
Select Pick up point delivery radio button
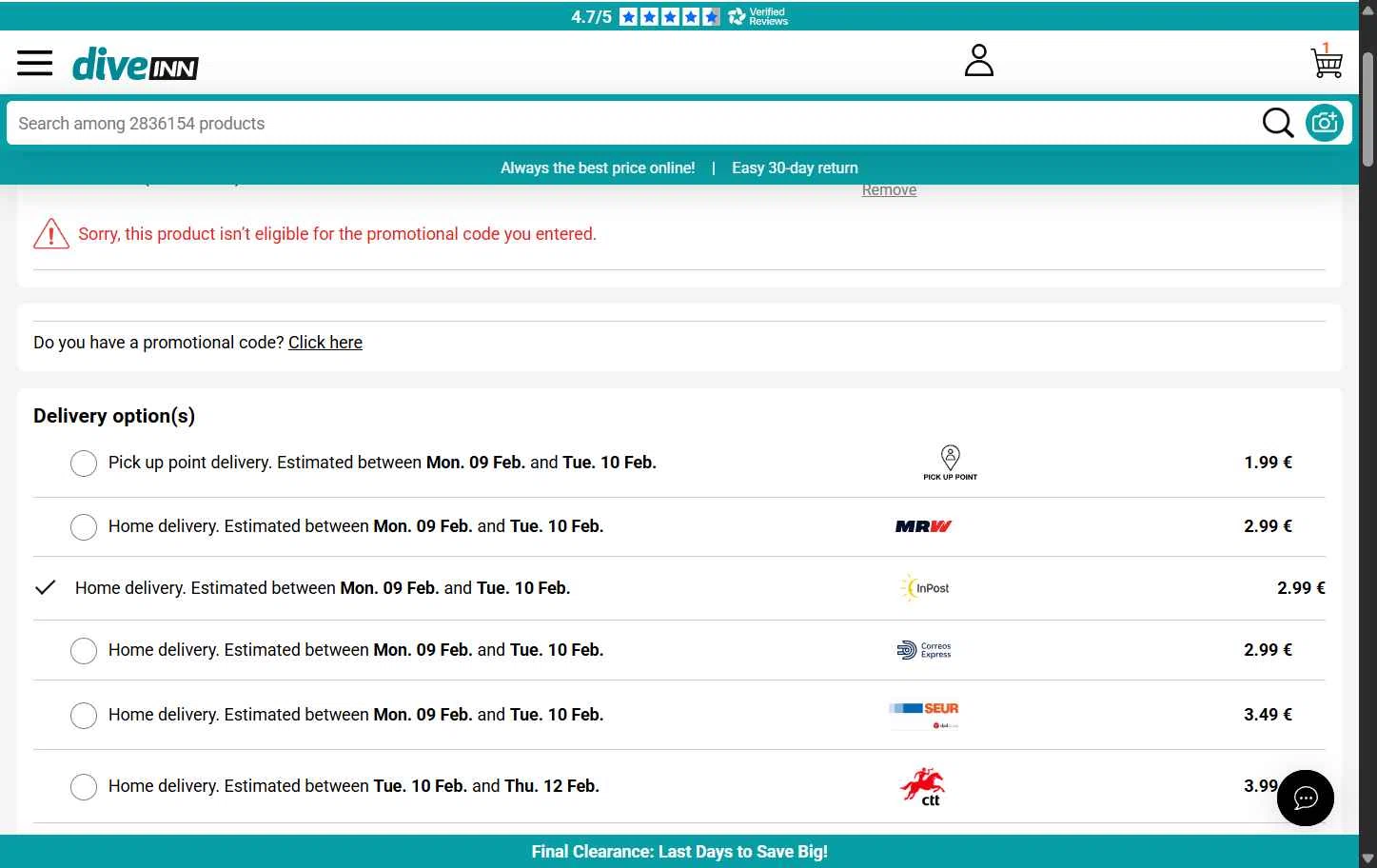pyautogui.click(x=84, y=464)
